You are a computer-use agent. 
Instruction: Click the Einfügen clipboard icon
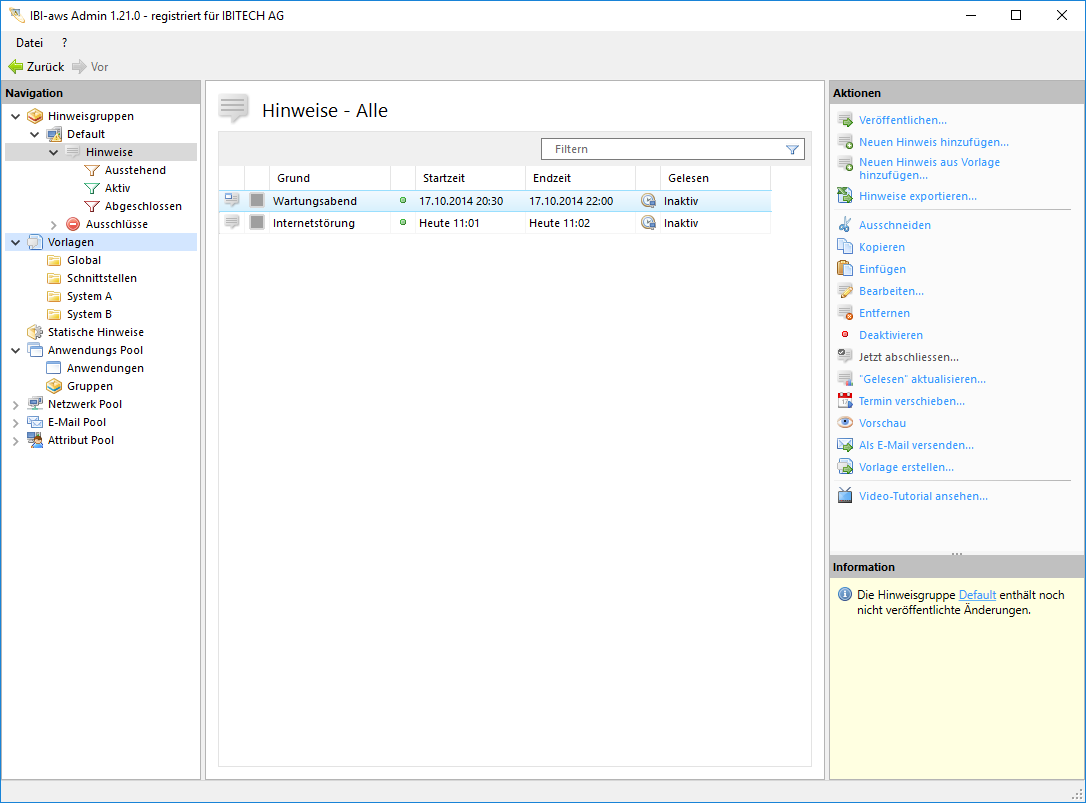click(x=845, y=269)
